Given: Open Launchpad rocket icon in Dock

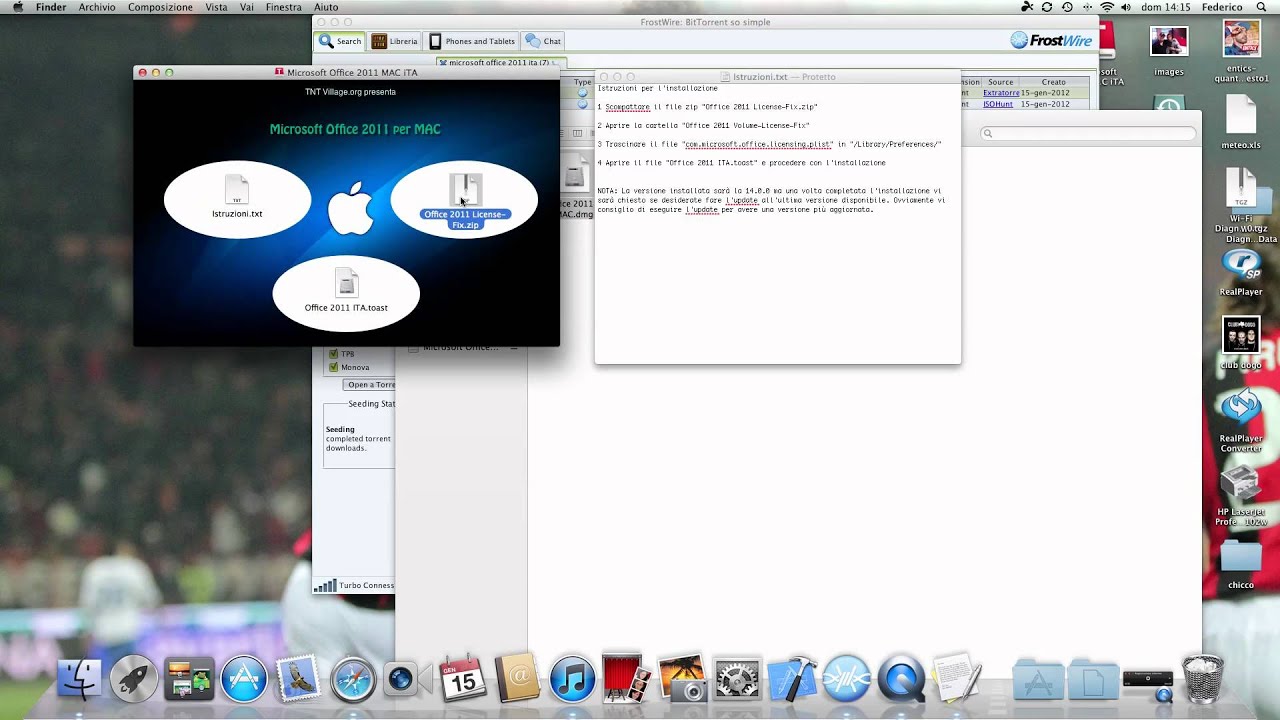Looking at the screenshot, I should click(134, 680).
